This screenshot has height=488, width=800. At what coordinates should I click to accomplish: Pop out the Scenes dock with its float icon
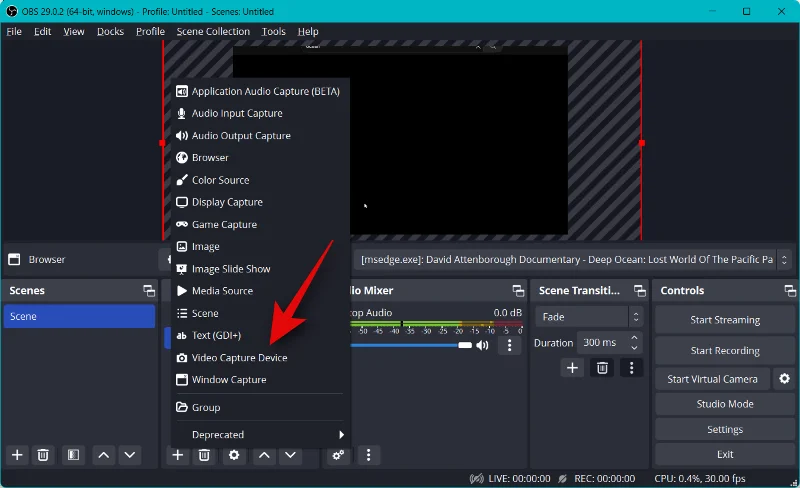(x=149, y=291)
